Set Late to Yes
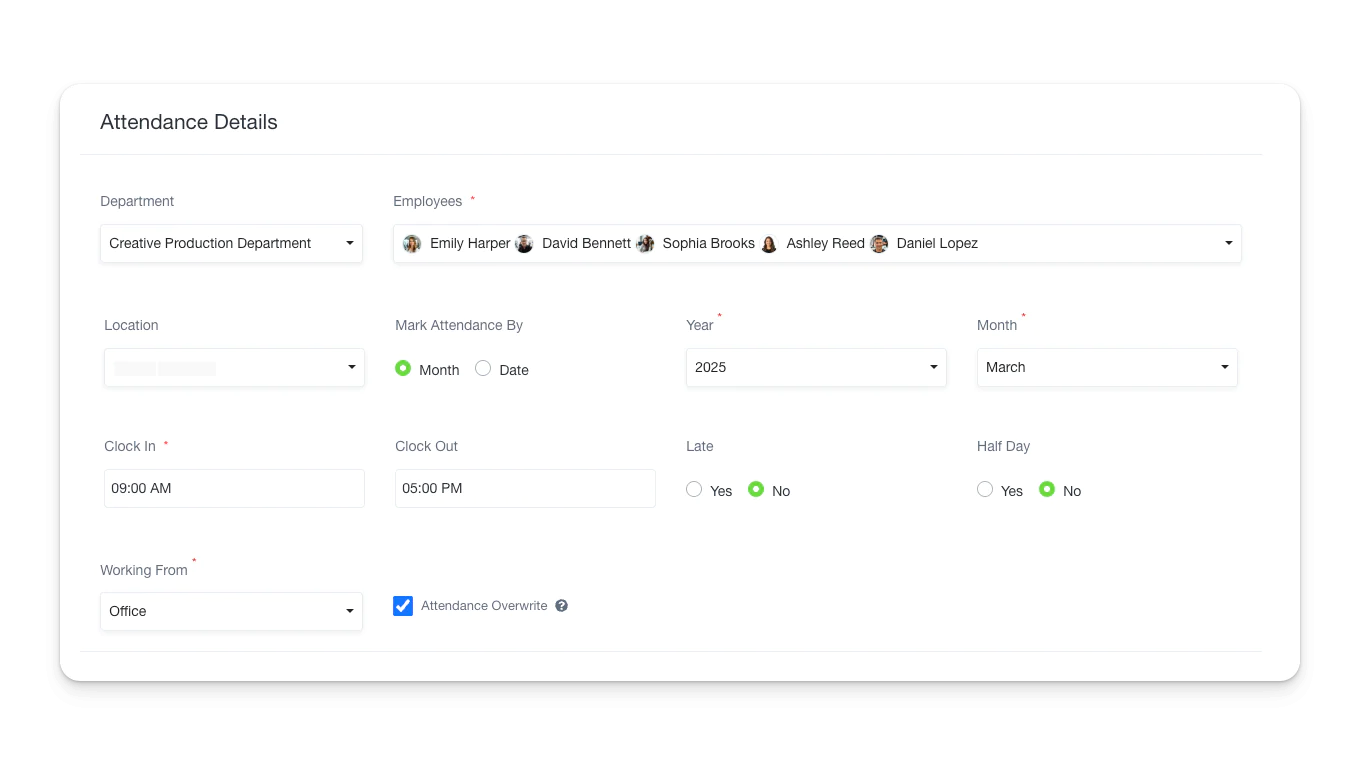Viewport: 1360px width, 765px height. [x=694, y=490]
